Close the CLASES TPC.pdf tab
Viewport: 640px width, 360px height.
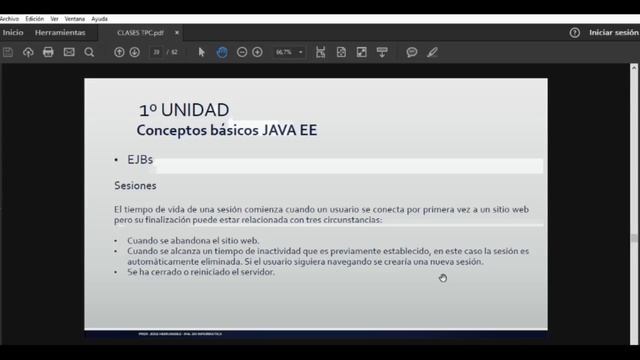[x=177, y=33]
